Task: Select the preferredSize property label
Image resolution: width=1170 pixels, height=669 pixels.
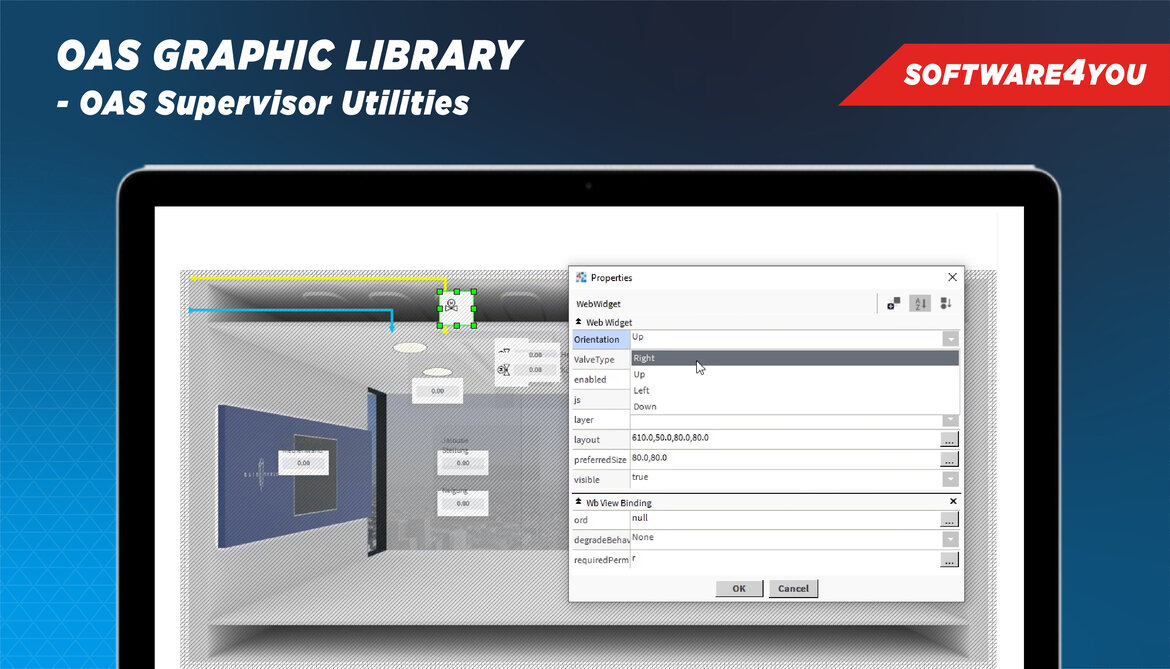Action: click(x=600, y=460)
